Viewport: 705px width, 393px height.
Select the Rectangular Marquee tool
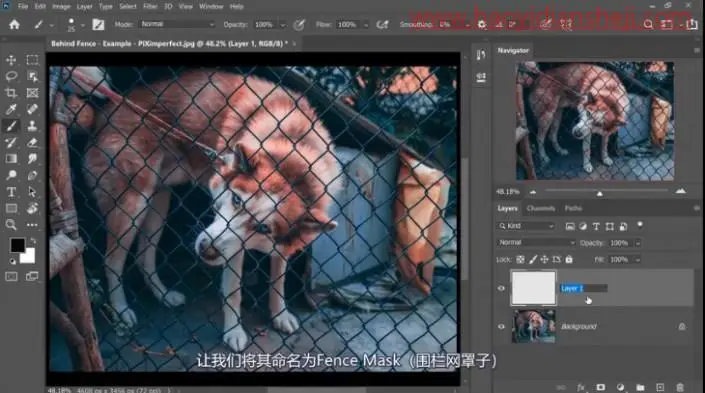32,60
